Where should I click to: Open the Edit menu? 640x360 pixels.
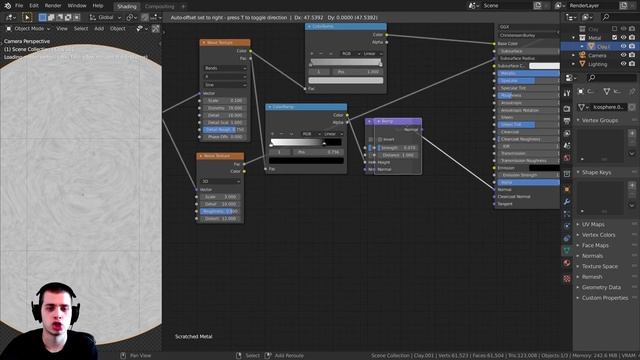point(34,6)
